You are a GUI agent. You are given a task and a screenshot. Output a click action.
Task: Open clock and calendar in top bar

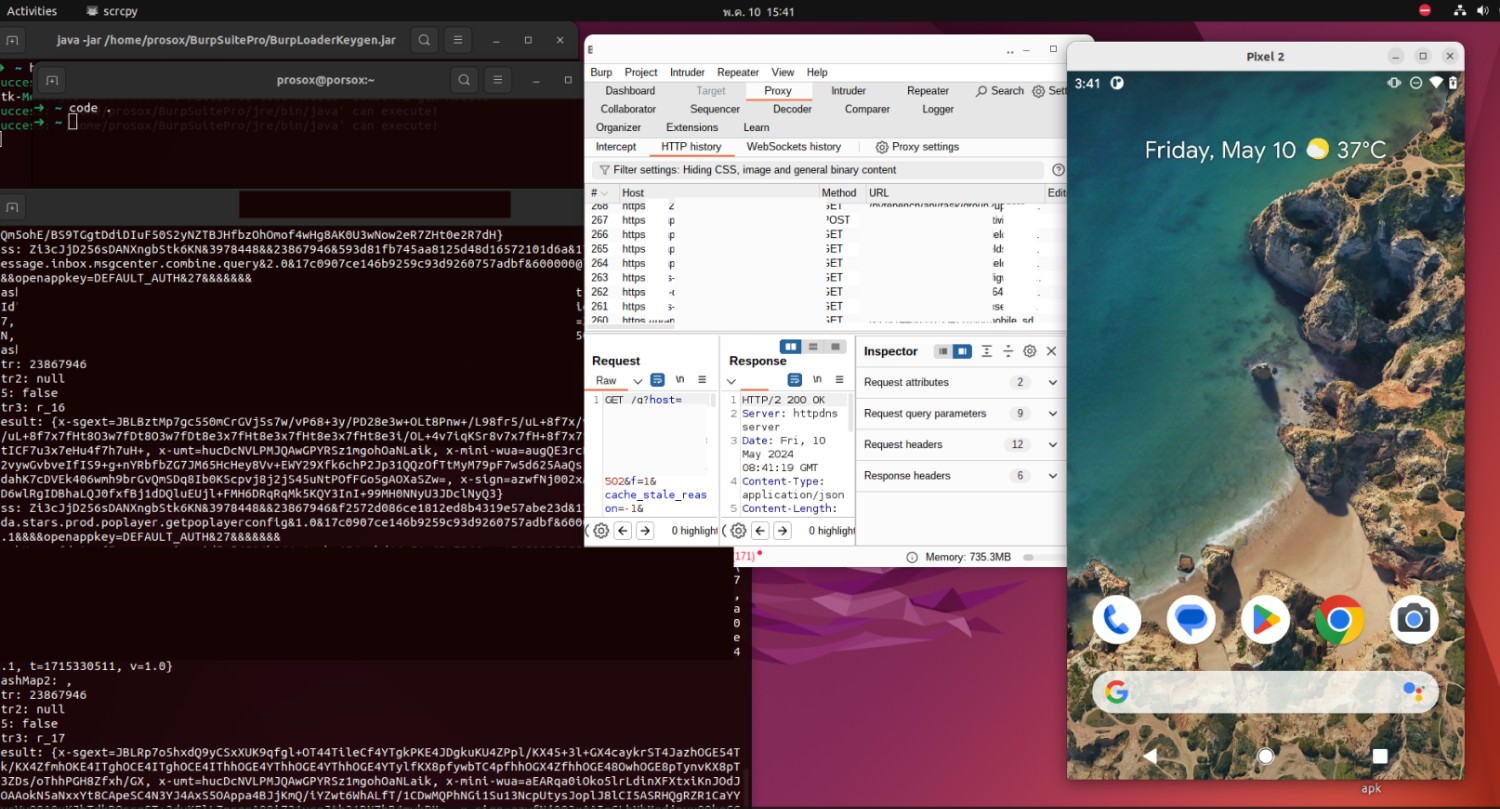point(758,10)
